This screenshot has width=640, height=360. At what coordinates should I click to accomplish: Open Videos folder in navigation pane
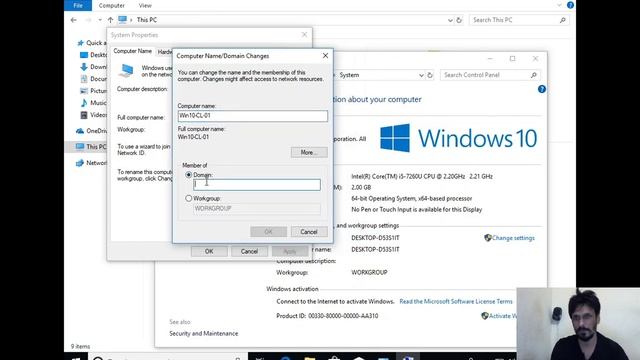(x=93, y=115)
